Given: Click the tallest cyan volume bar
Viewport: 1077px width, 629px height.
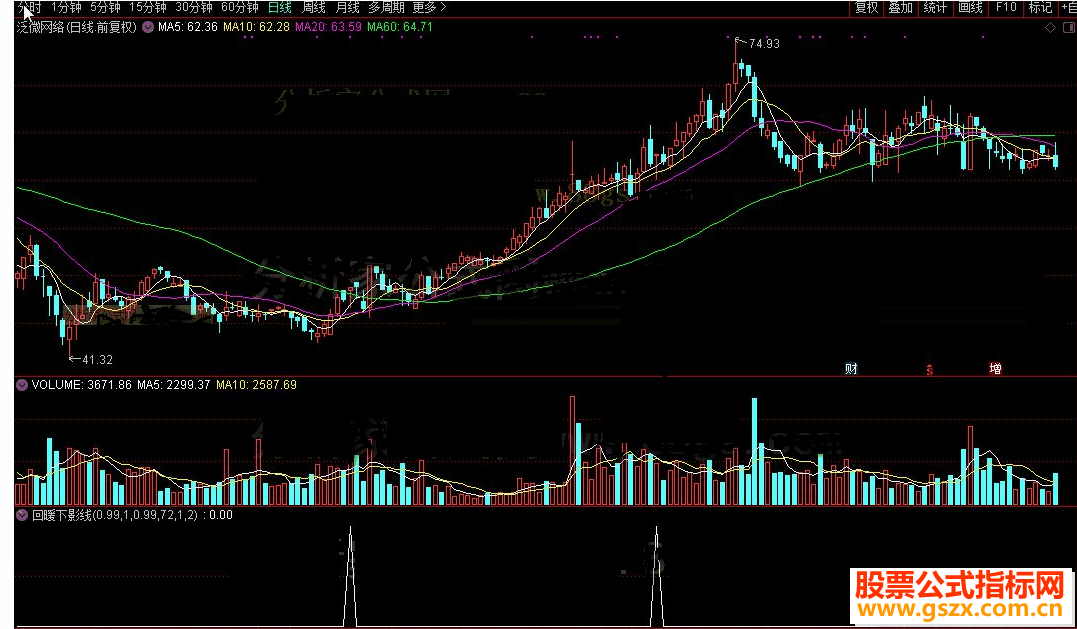Looking at the screenshot, I should pyautogui.click(x=754, y=451).
